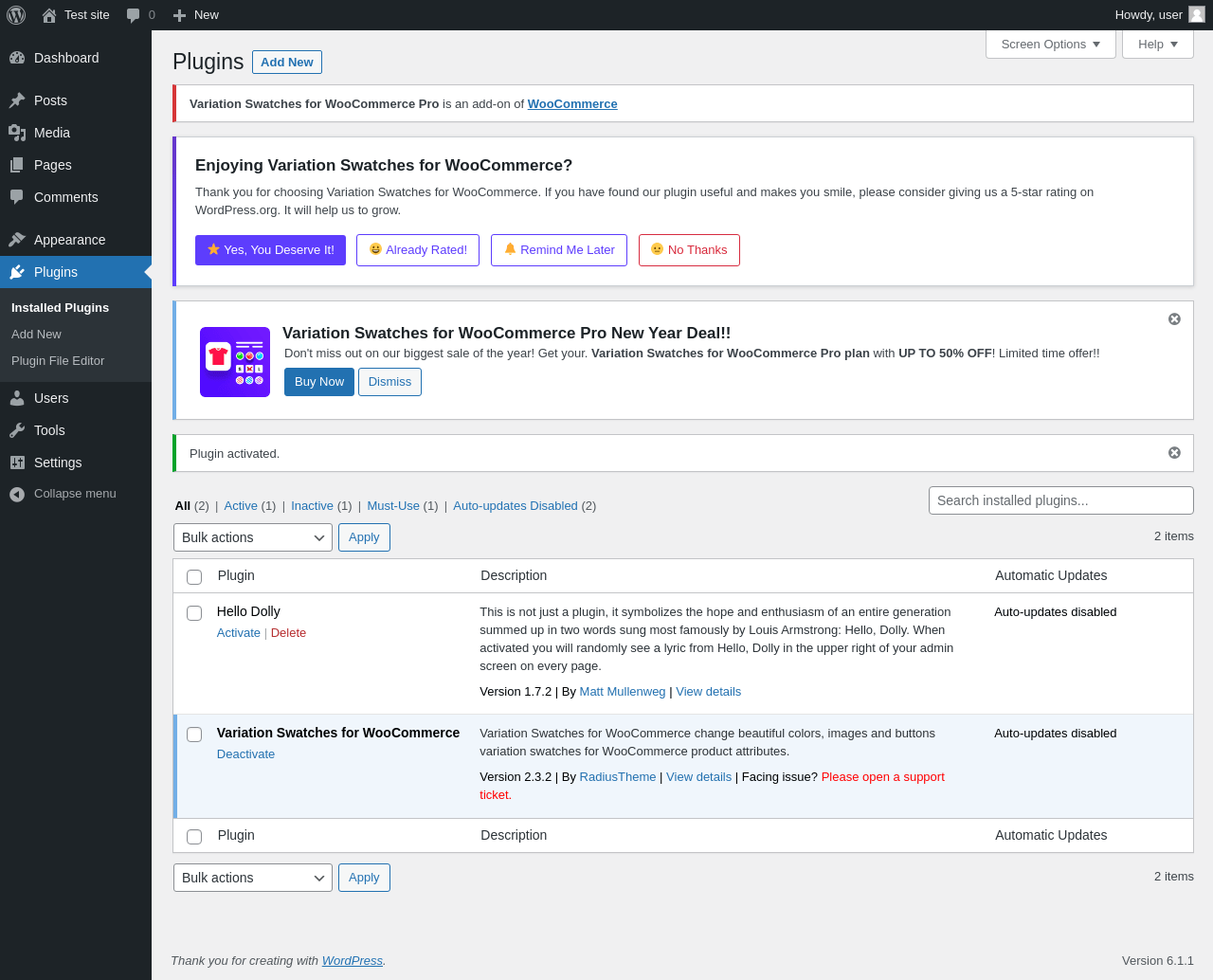Click the Appearance paintbrush icon
Image resolution: width=1213 pixels, height=980 pixels.
coord(17,240)
